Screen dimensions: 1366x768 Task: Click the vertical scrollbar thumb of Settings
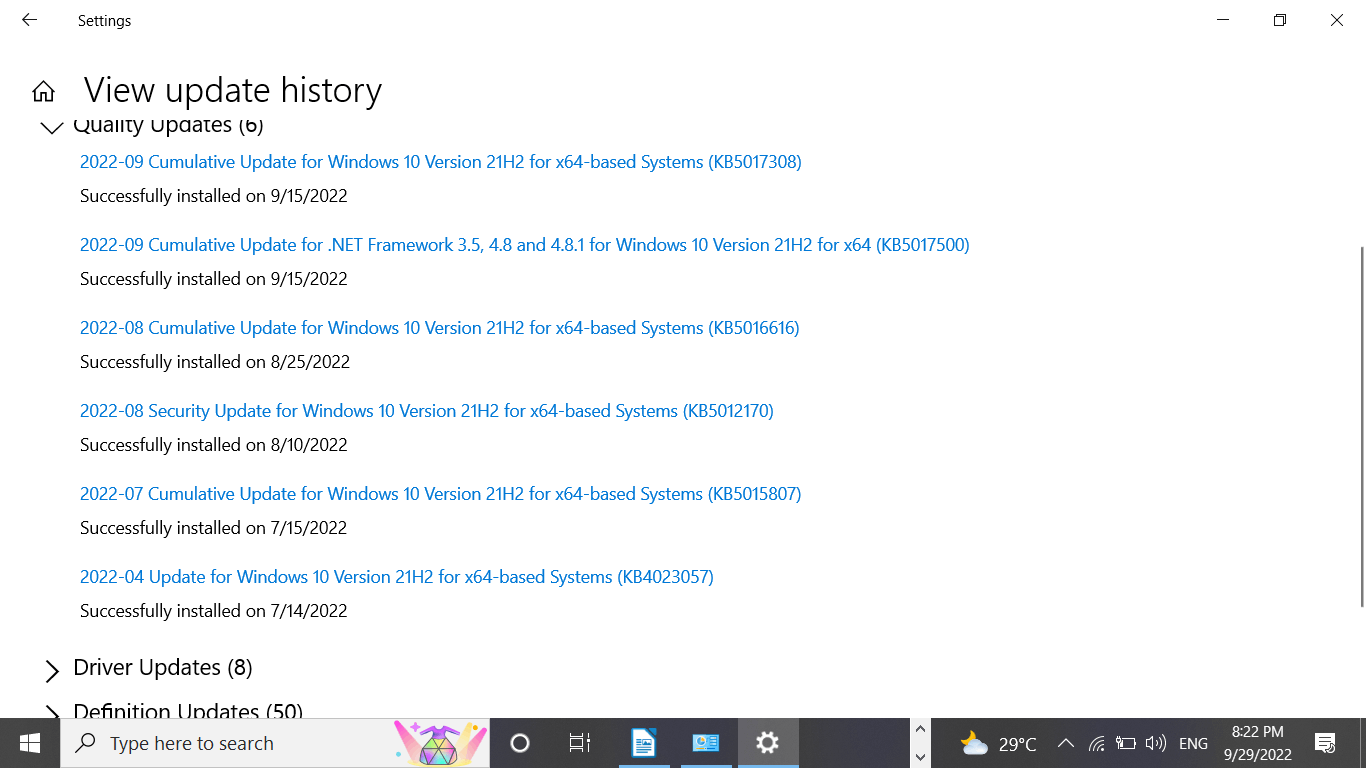click(x=1361, y=426)
